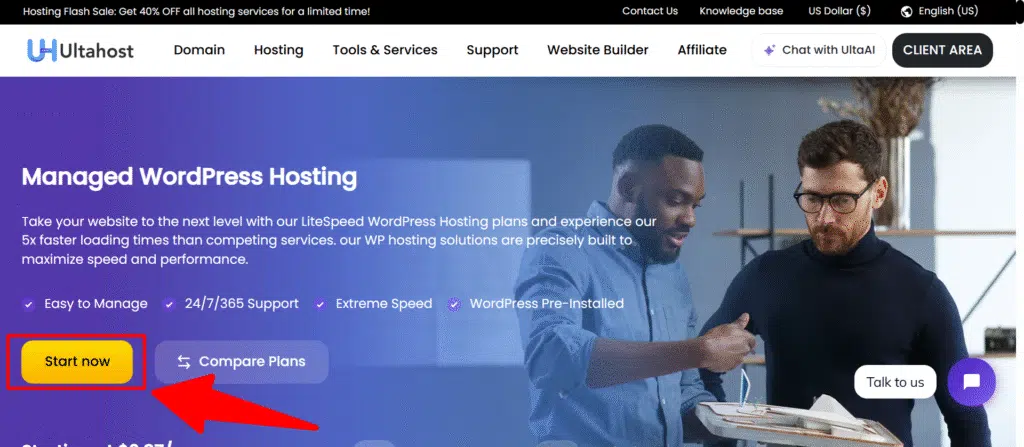The image size is (1024, 447).
Task: Visit the Knowledge base link
Action: tap(741, 11)
